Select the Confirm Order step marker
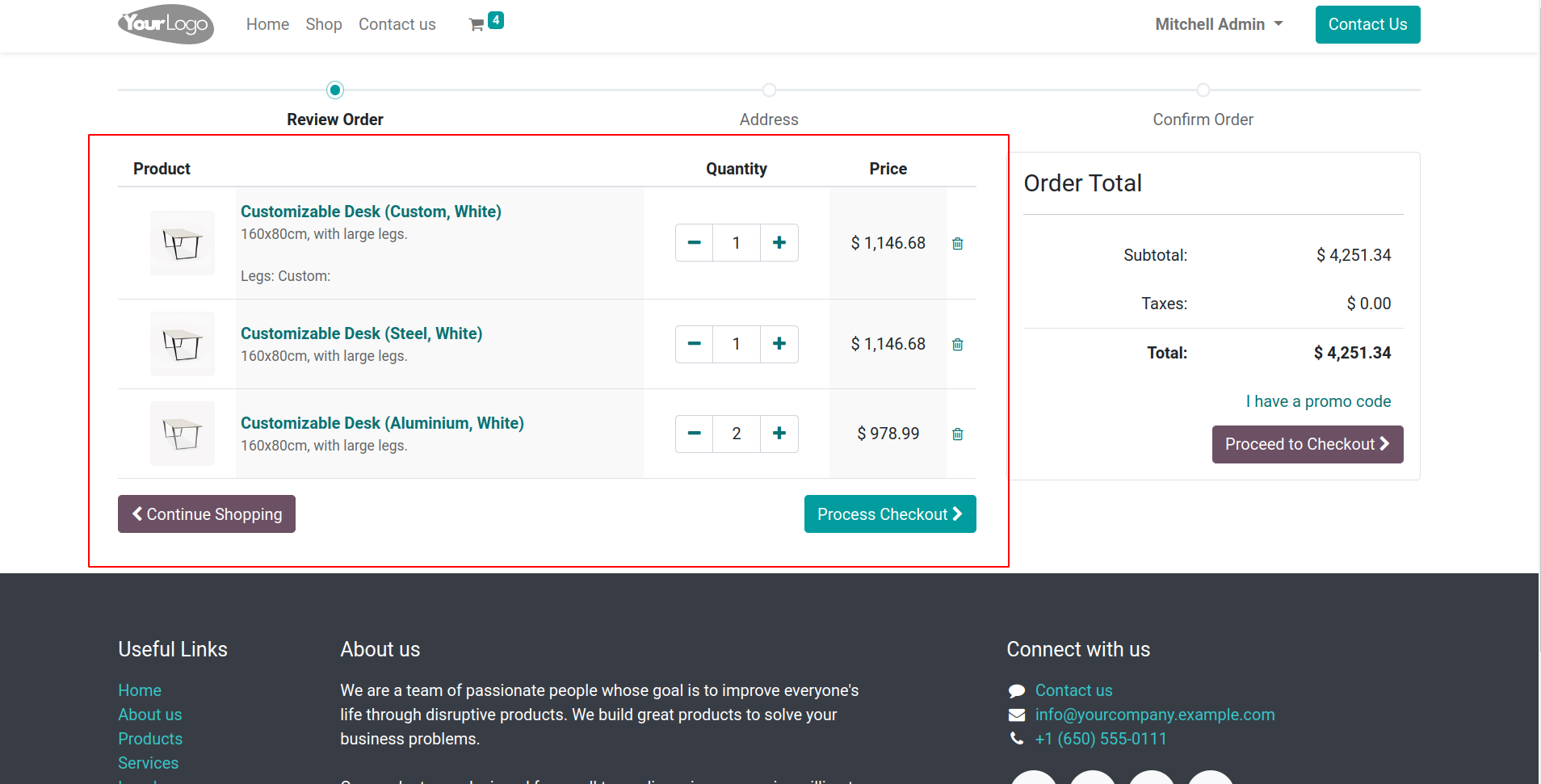 click(1203, 90)
